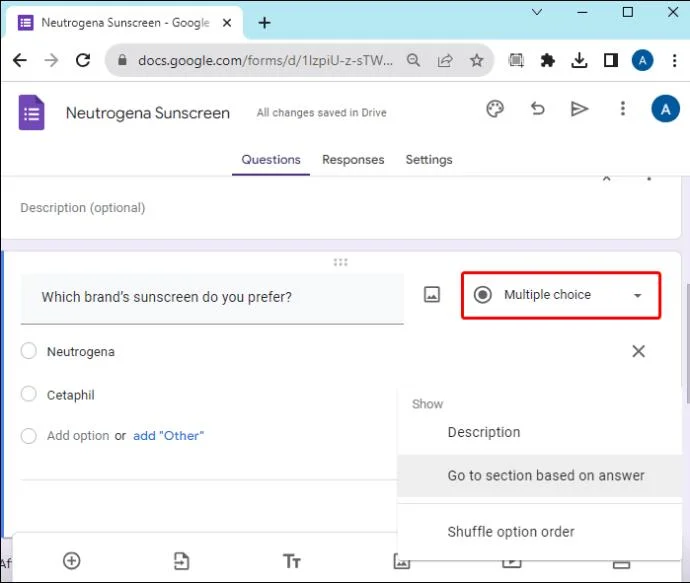Viewport: 690px width, 583px height.
Task: Click the Add option radio circle
Action: (x=29, y=436)
